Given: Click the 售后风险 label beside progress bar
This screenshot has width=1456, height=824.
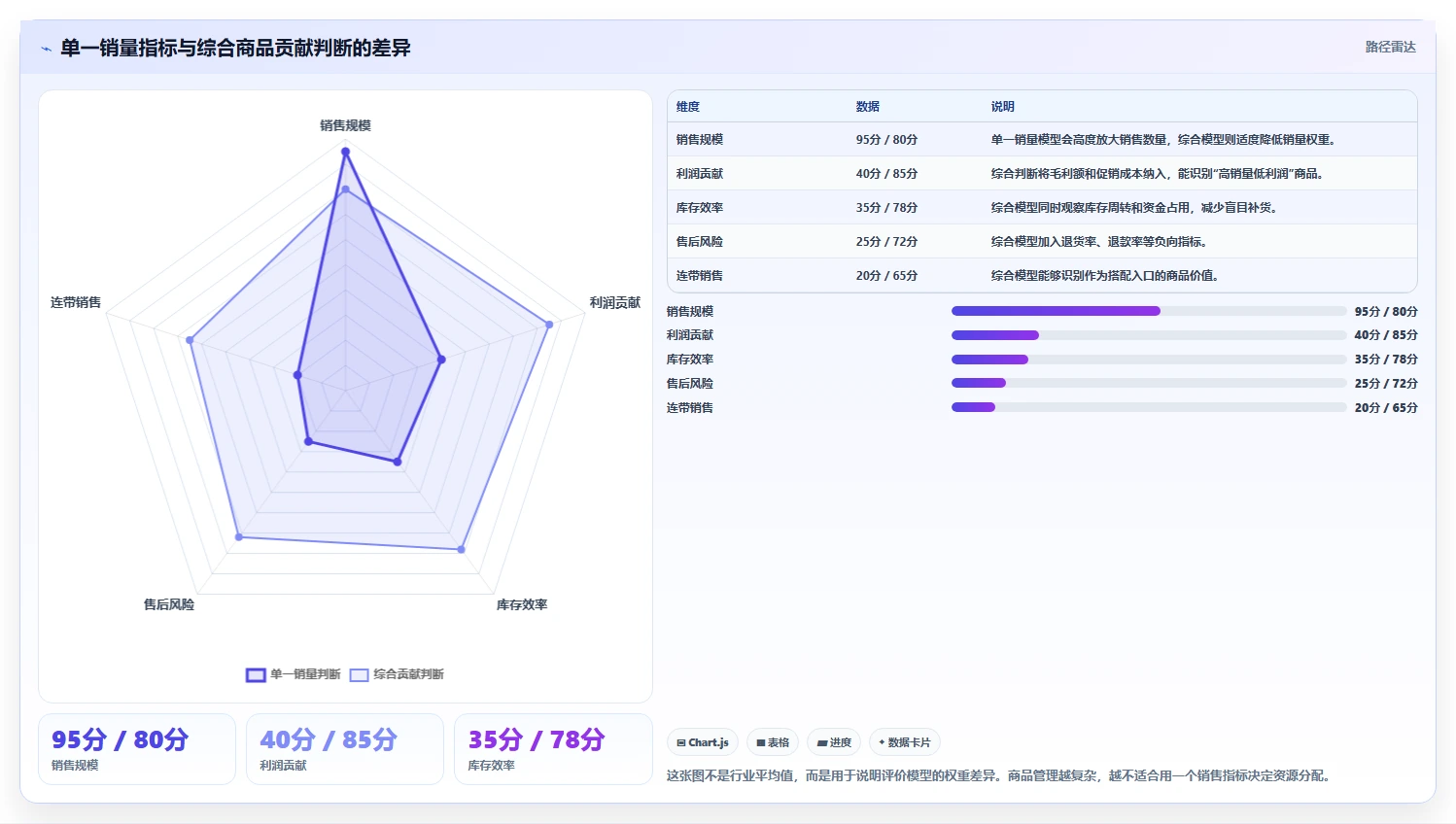Looking at the screenshot, I should click(x=690, y=384).
